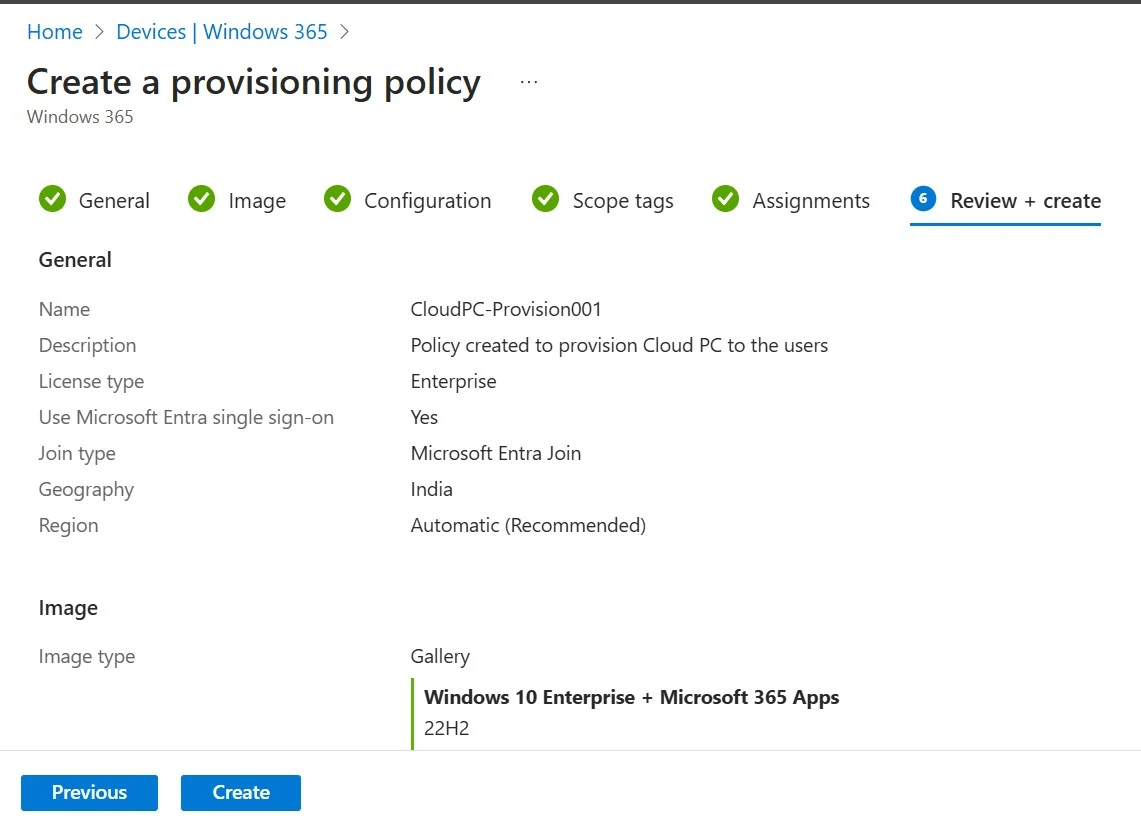This screenshot has height=822, width=1141.
Task: Click the chevron after Home breadcrumb
Action: [99, 32]
